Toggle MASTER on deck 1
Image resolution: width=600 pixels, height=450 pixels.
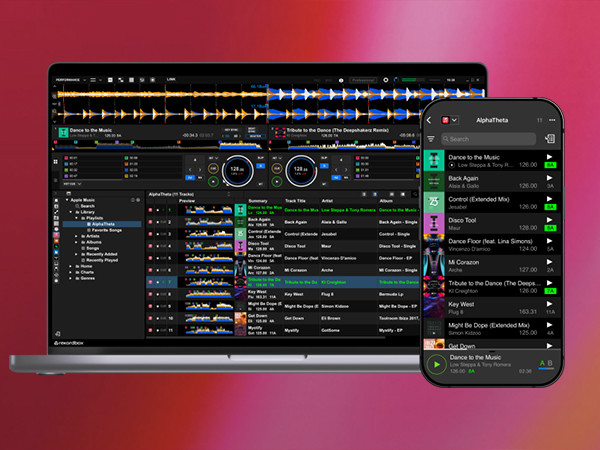pyautogui.click(x=255, y=136)
